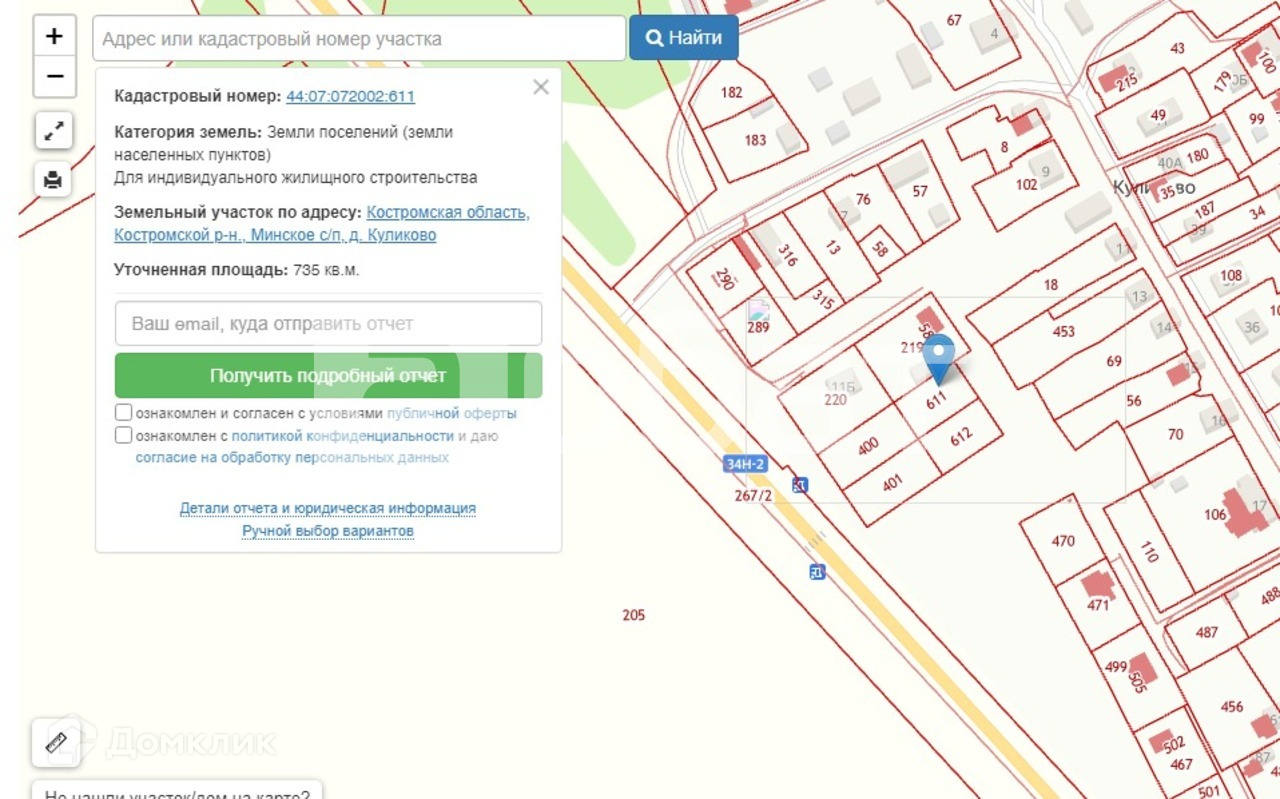Select parcel 316 on the map
Screen dimensions: 1280x799
(788, 256)
